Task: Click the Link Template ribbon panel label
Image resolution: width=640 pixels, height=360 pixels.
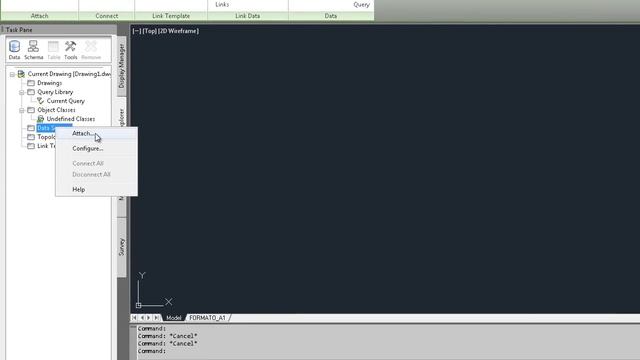Action: tap(171, 16)
